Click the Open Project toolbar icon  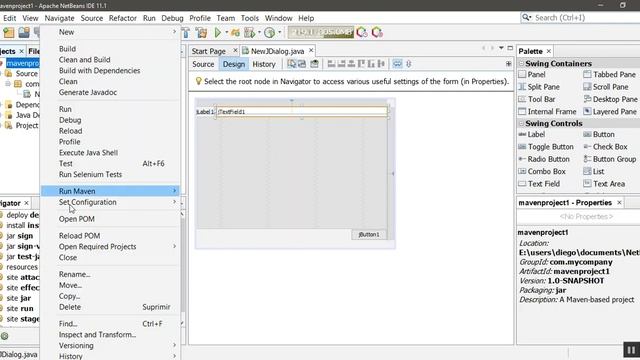24,32
